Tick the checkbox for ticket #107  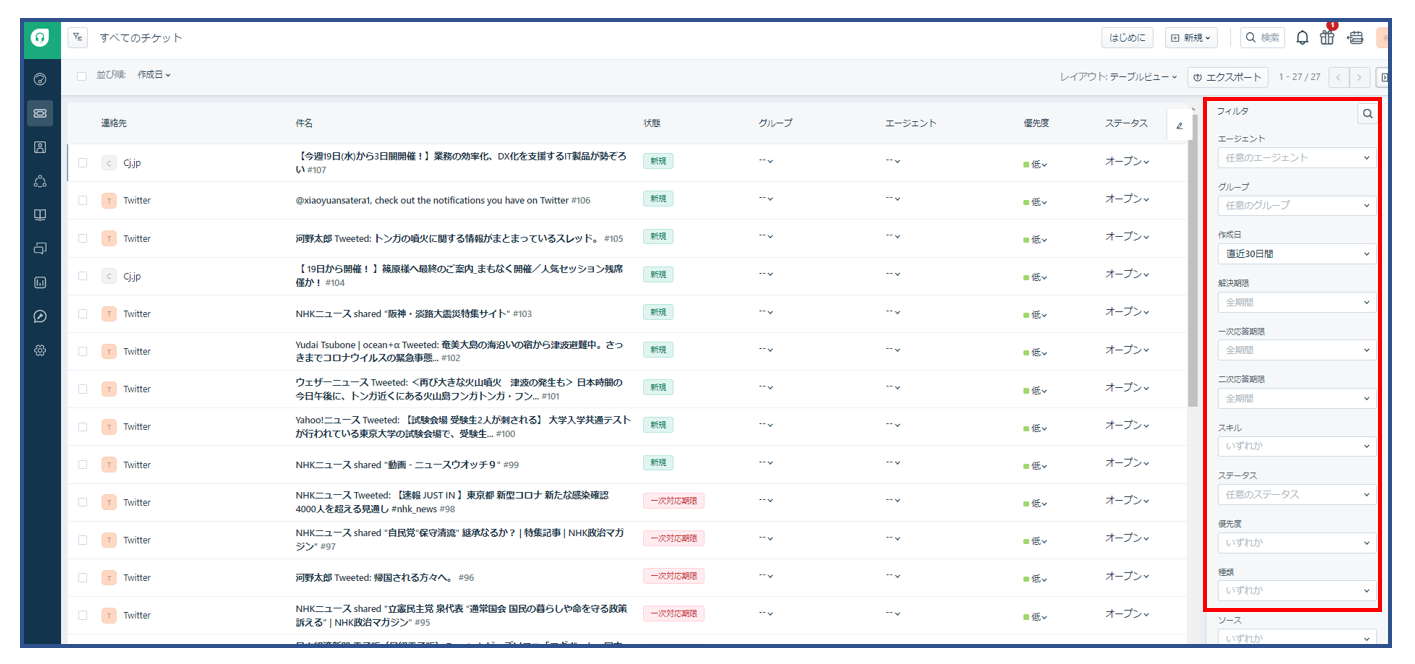pos(83,163)
